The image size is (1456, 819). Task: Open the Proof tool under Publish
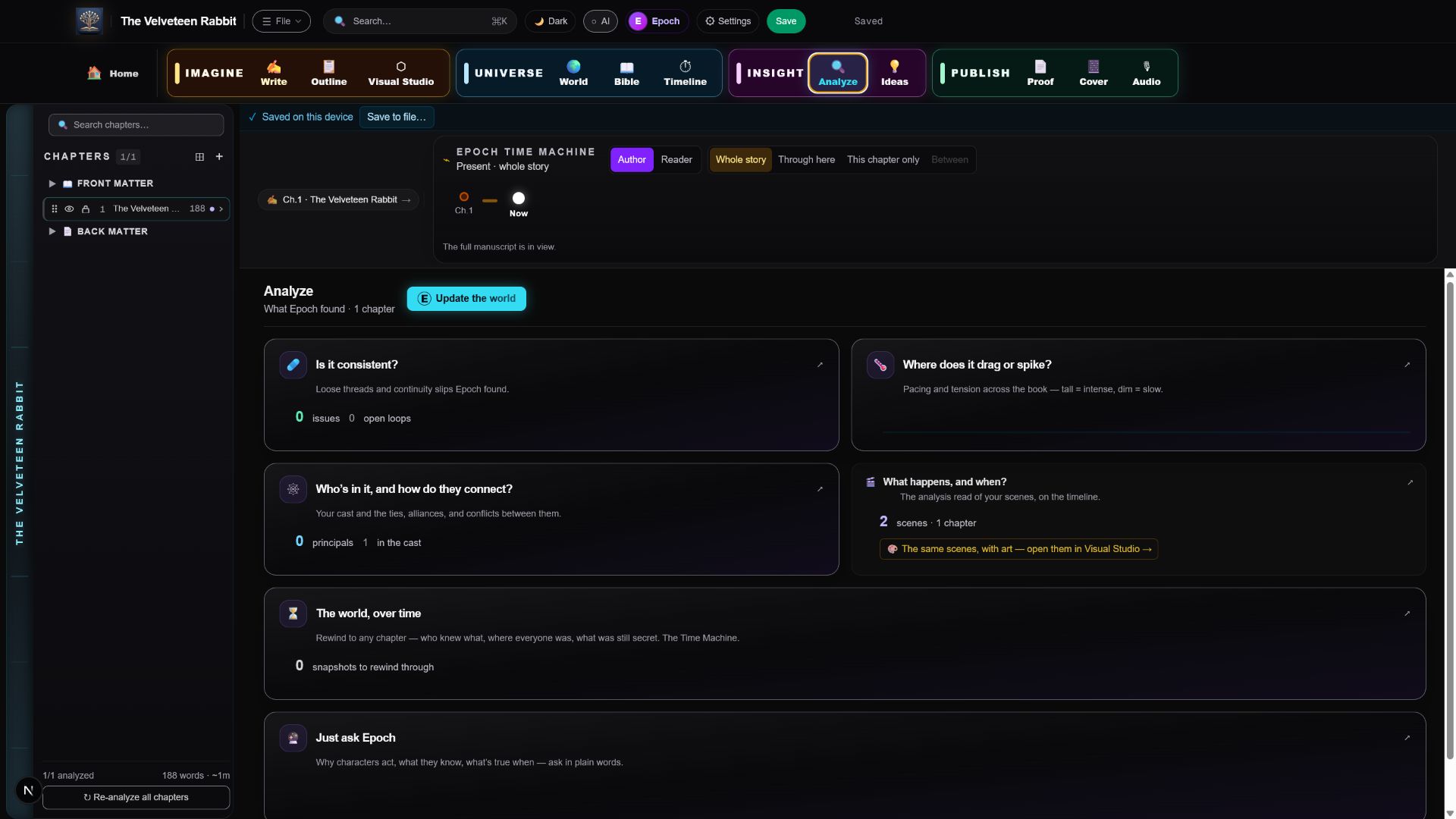tap(1040, 73)
